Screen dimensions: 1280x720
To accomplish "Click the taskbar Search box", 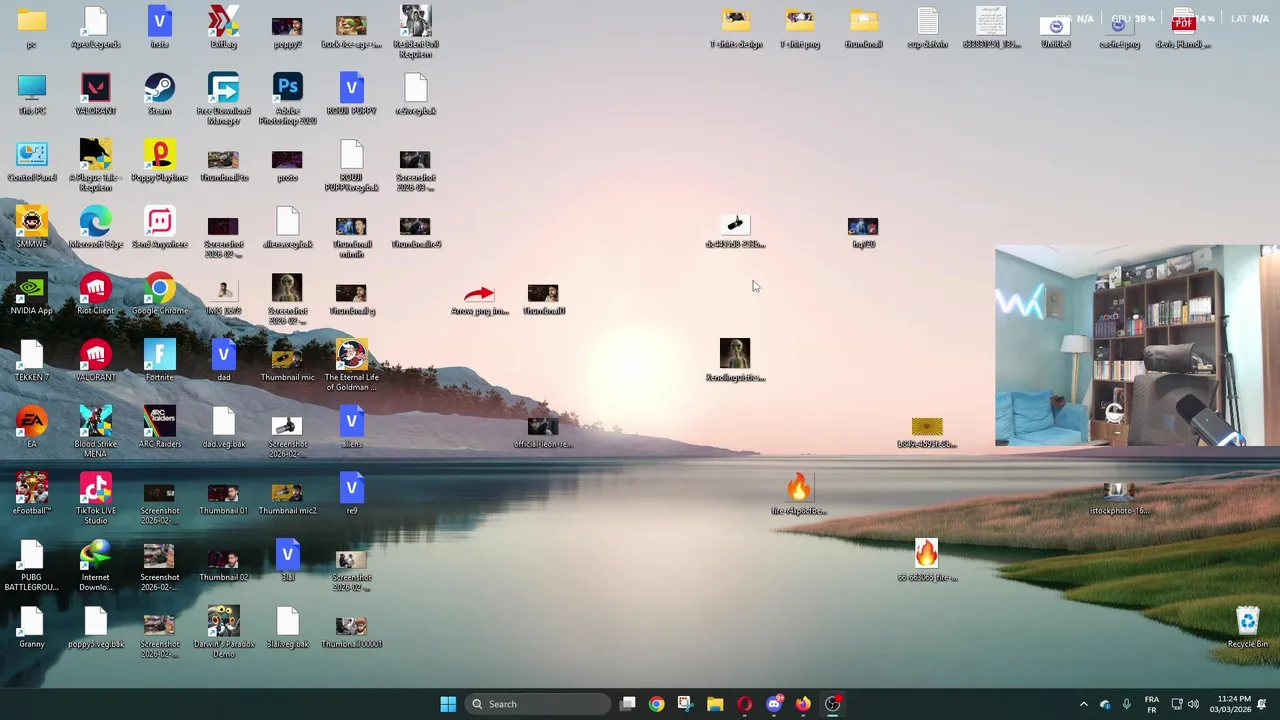I will coord(540,704).
